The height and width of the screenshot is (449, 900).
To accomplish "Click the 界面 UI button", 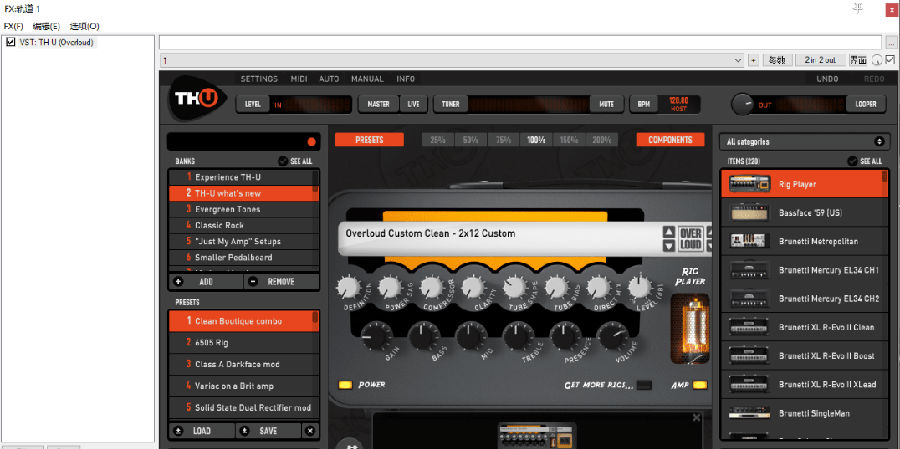I will pos(859,60).
